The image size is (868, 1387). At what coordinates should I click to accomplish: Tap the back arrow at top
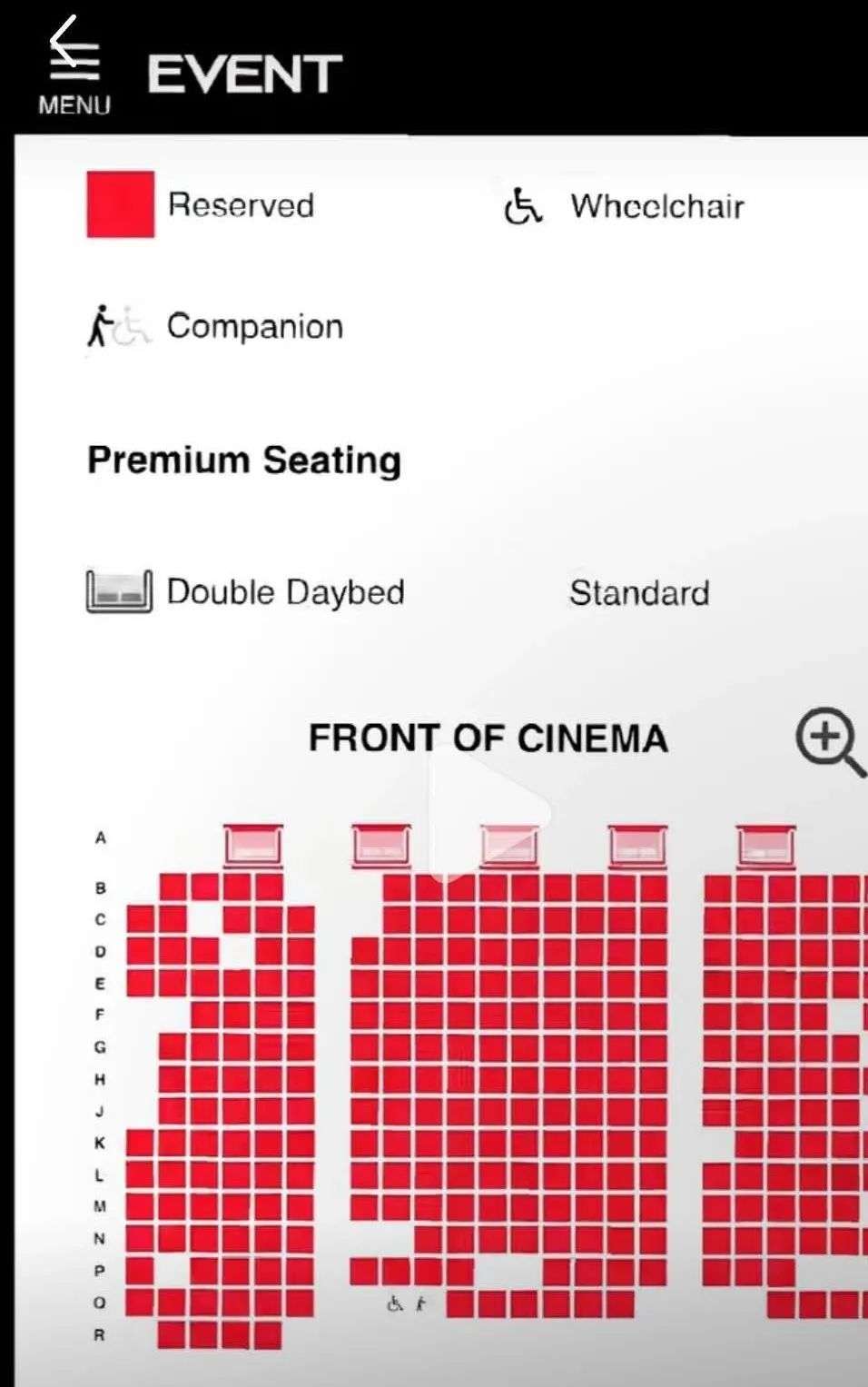[62, 36]
